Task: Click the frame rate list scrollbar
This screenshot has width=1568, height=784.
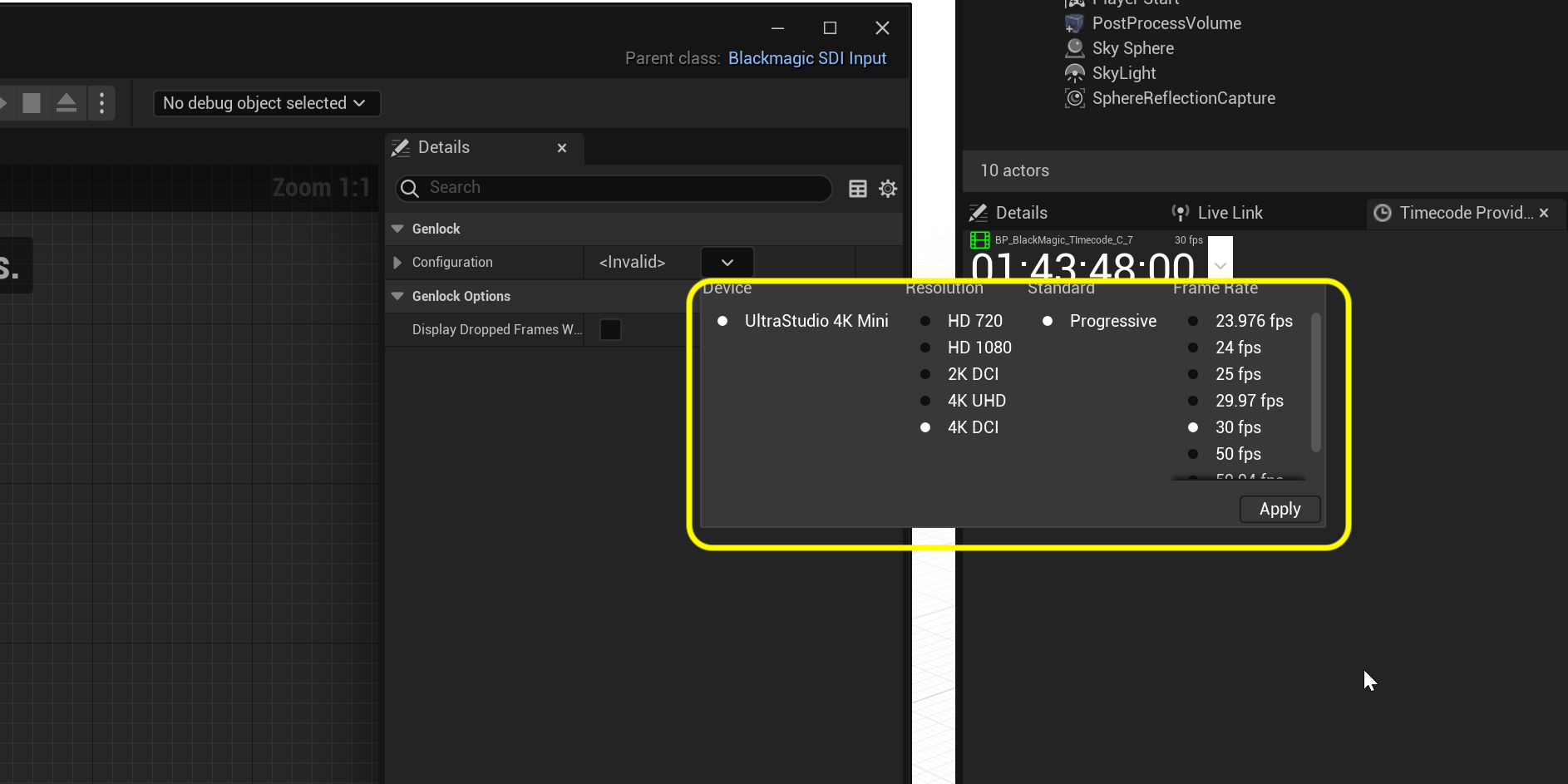Action: point(1315,382)
